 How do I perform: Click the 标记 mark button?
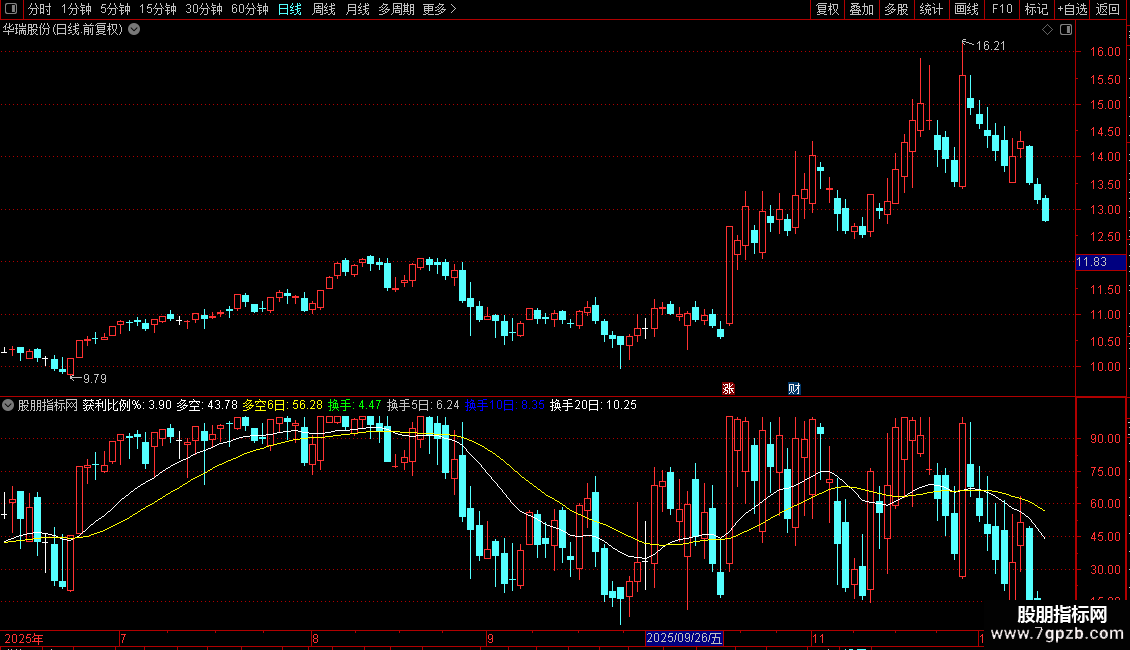(x=1036, y=9)
